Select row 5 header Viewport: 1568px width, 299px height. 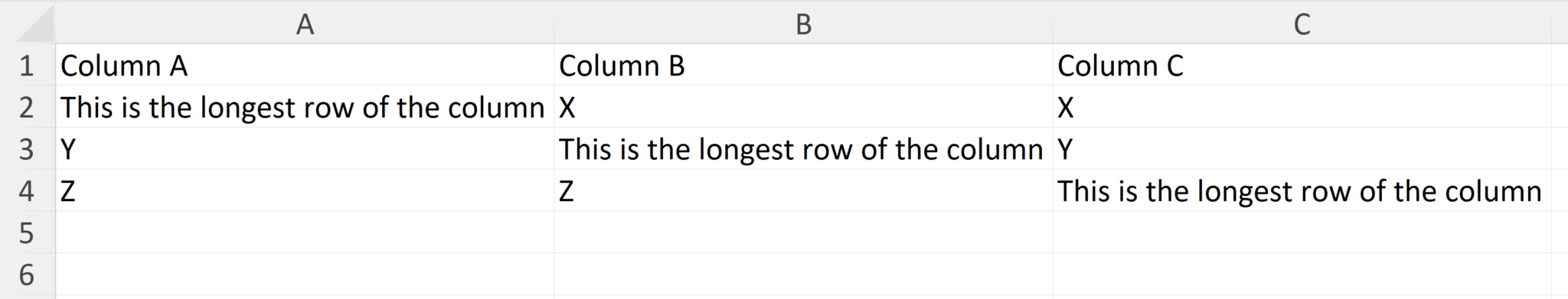point(28,232)
